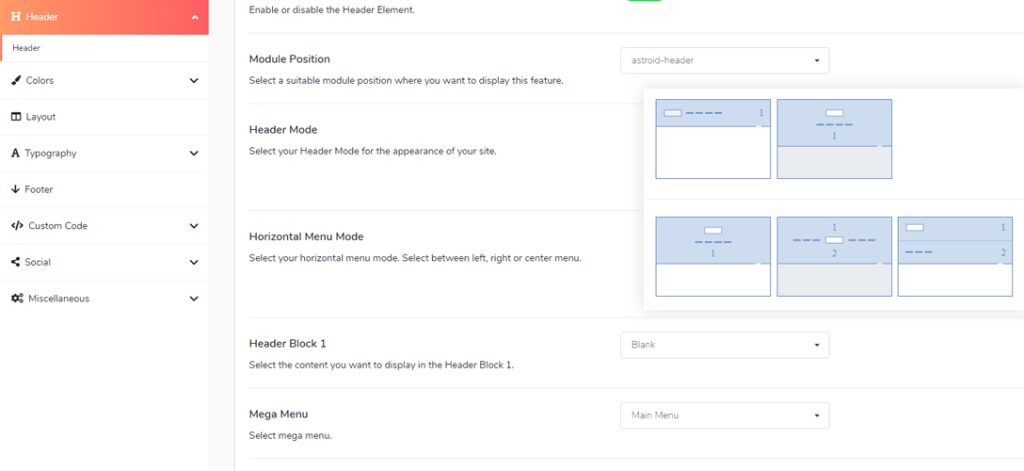The width and height of the screenshot is (1024, 471).
Task: Open the Header Block 1 Blank dropdown
Action: point(725,345)
